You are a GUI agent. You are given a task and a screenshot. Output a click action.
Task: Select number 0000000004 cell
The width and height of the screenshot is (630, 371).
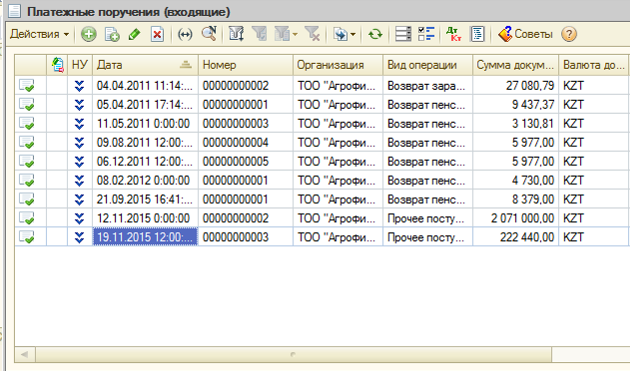tap(245, 142)
